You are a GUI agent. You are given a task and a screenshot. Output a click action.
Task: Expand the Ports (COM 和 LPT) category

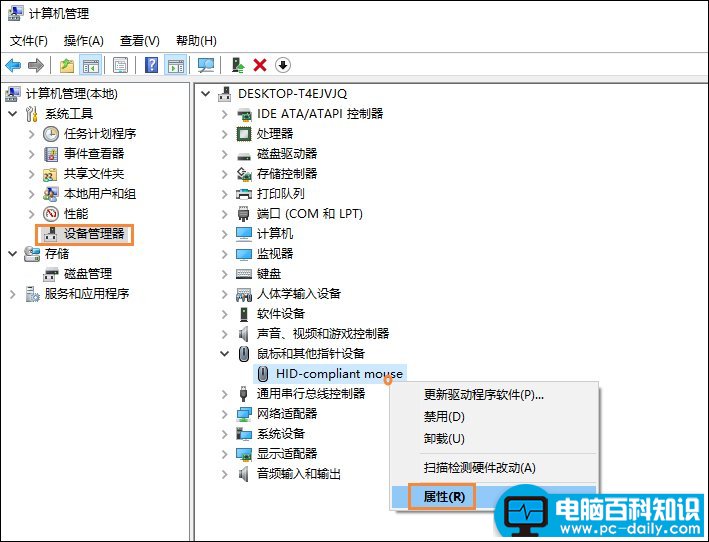(x=224, y=214)
